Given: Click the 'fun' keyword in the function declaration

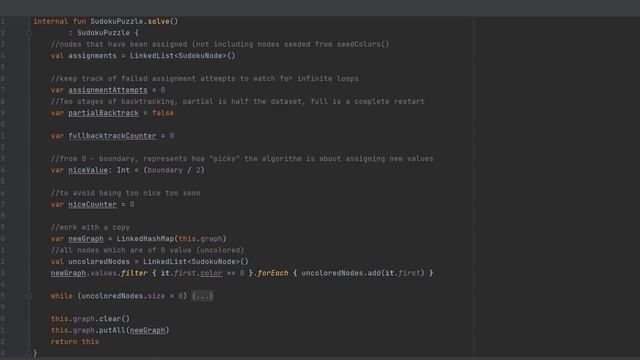Looking at the screenshot, I should pos(80,21).
